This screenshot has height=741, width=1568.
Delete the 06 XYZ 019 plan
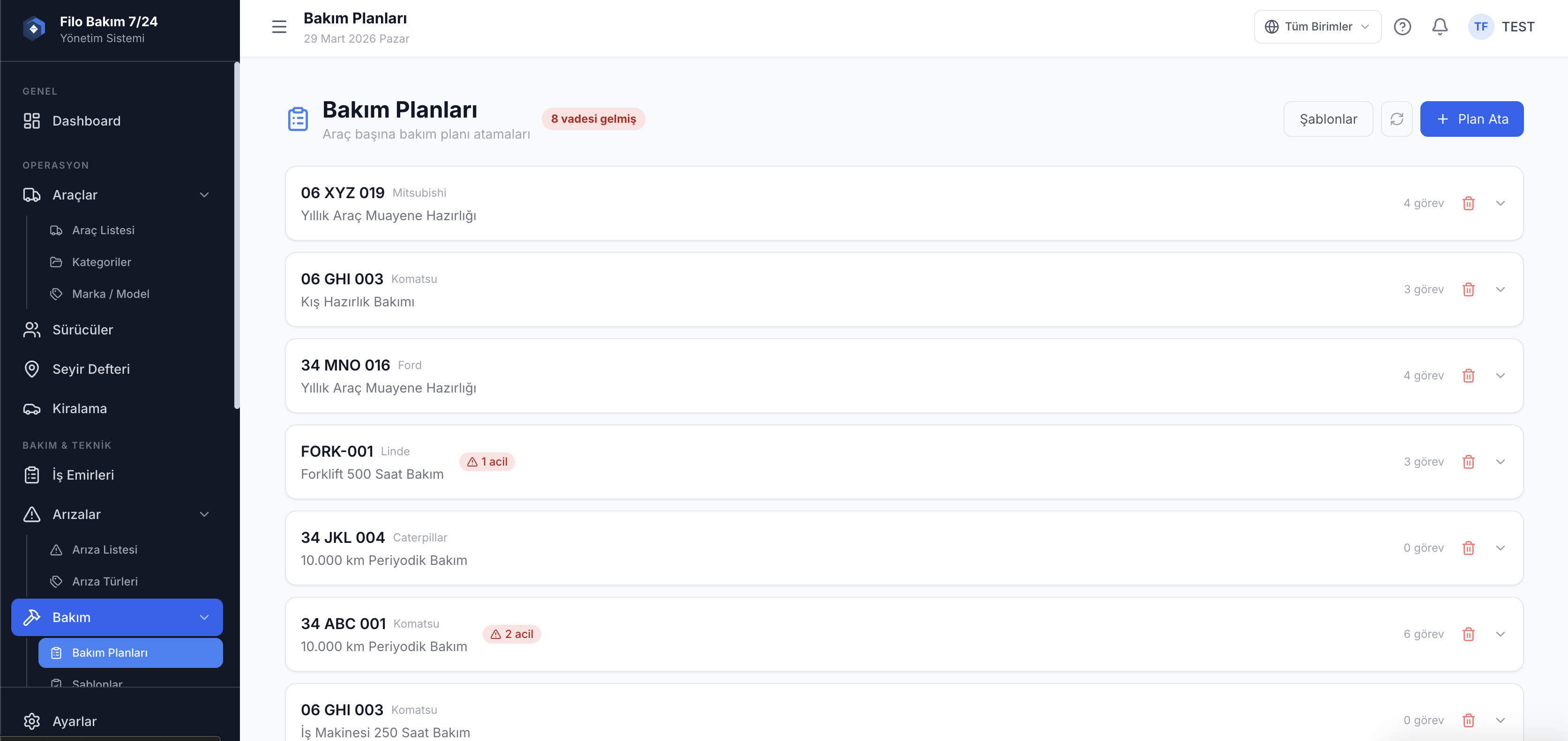(1468, 203)
